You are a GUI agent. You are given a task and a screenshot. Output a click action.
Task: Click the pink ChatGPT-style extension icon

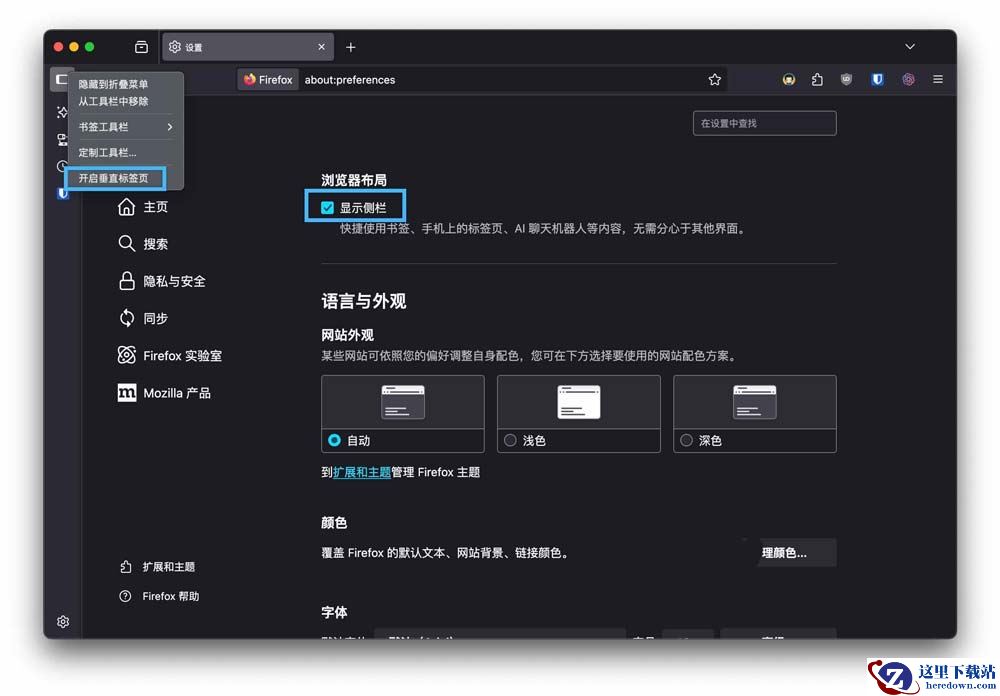point(908,80)
